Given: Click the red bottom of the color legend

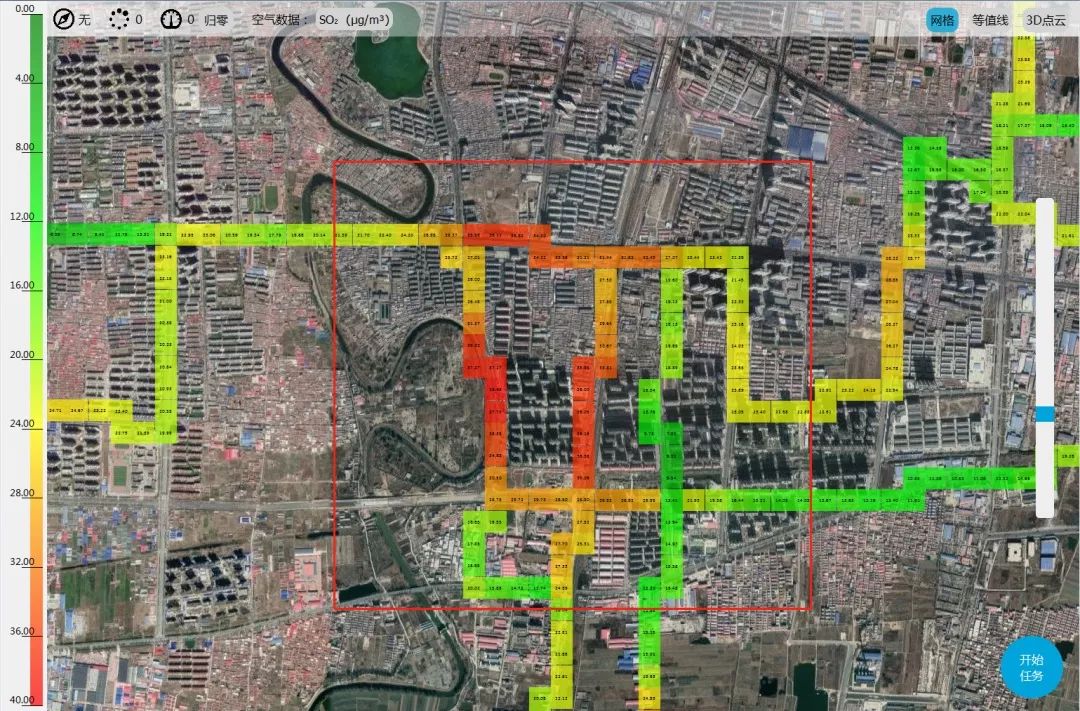Looking at the screenshot, I should point(37,690).
